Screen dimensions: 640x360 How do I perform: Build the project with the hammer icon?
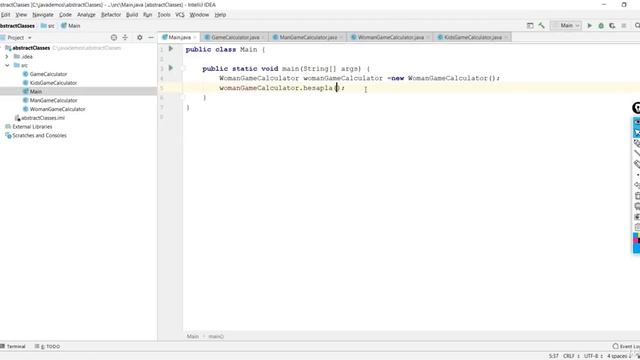click(x=542, y=25)
